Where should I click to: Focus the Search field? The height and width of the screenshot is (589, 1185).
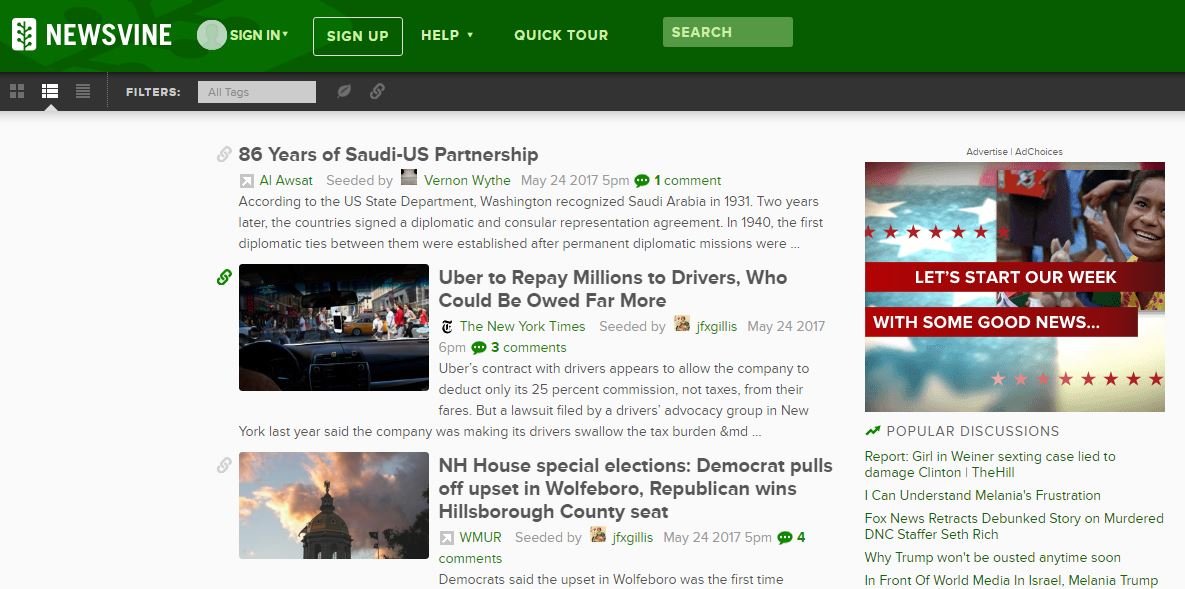[728, 32]
